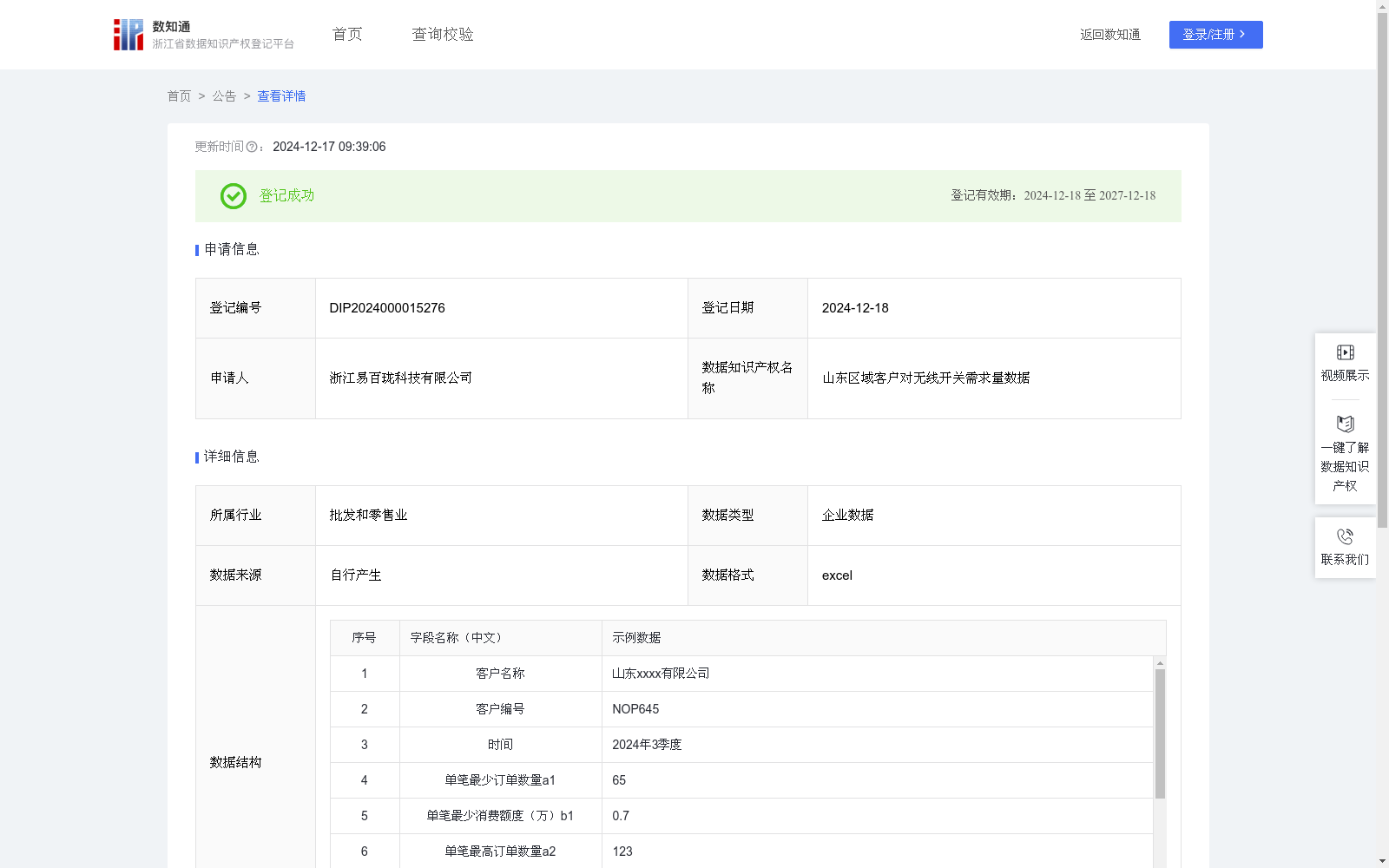The height and width of the screenshot is (868, 1389).
Task: Open the 首页 navigation menu
Action: [347, 35]
